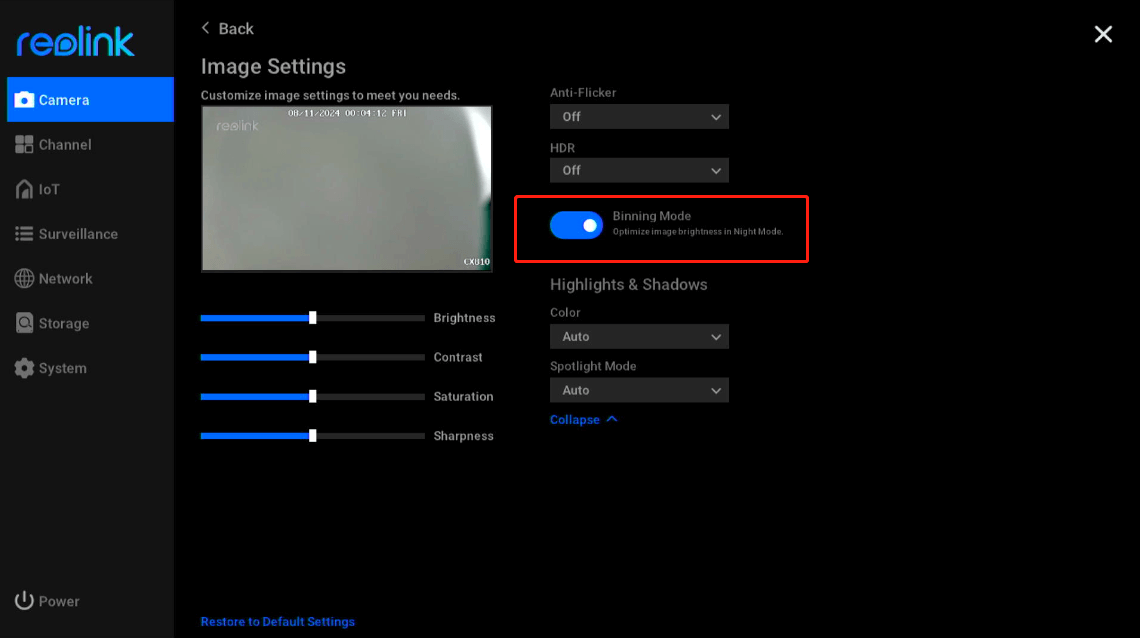Go Back to previous page
The image size is (1140, 638).
coord(228,28)
